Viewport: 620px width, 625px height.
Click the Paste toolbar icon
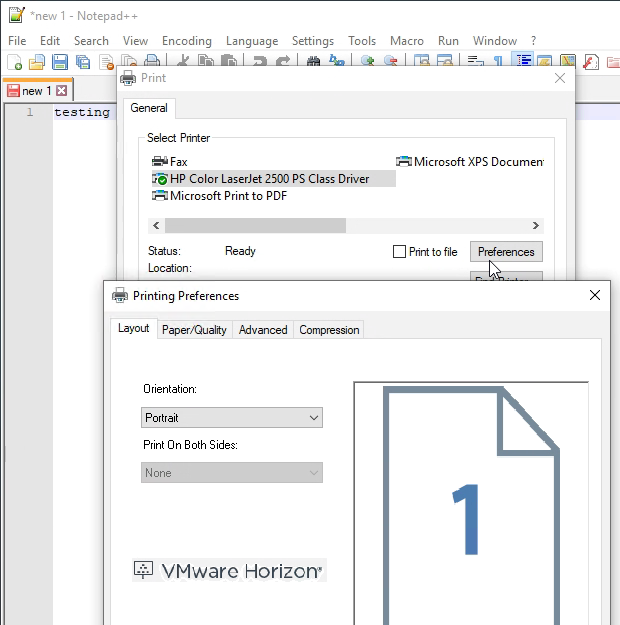229,60
